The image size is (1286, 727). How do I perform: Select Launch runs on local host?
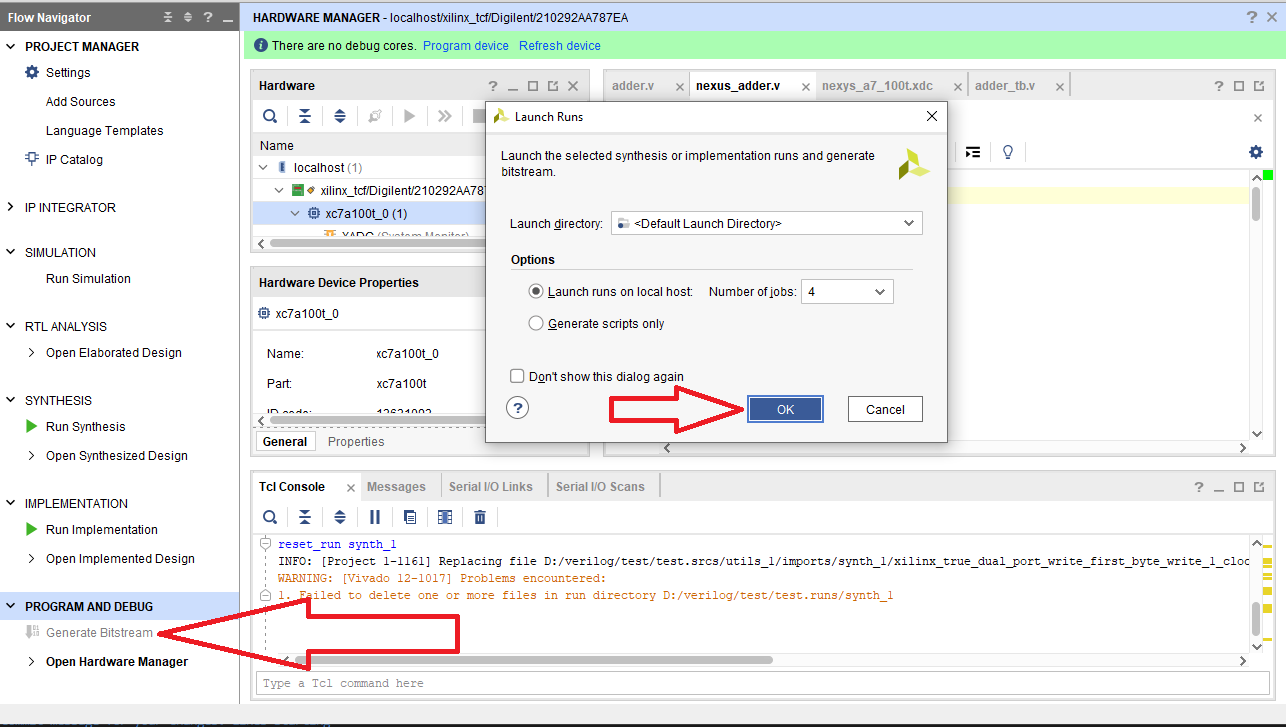pos(537,292)
